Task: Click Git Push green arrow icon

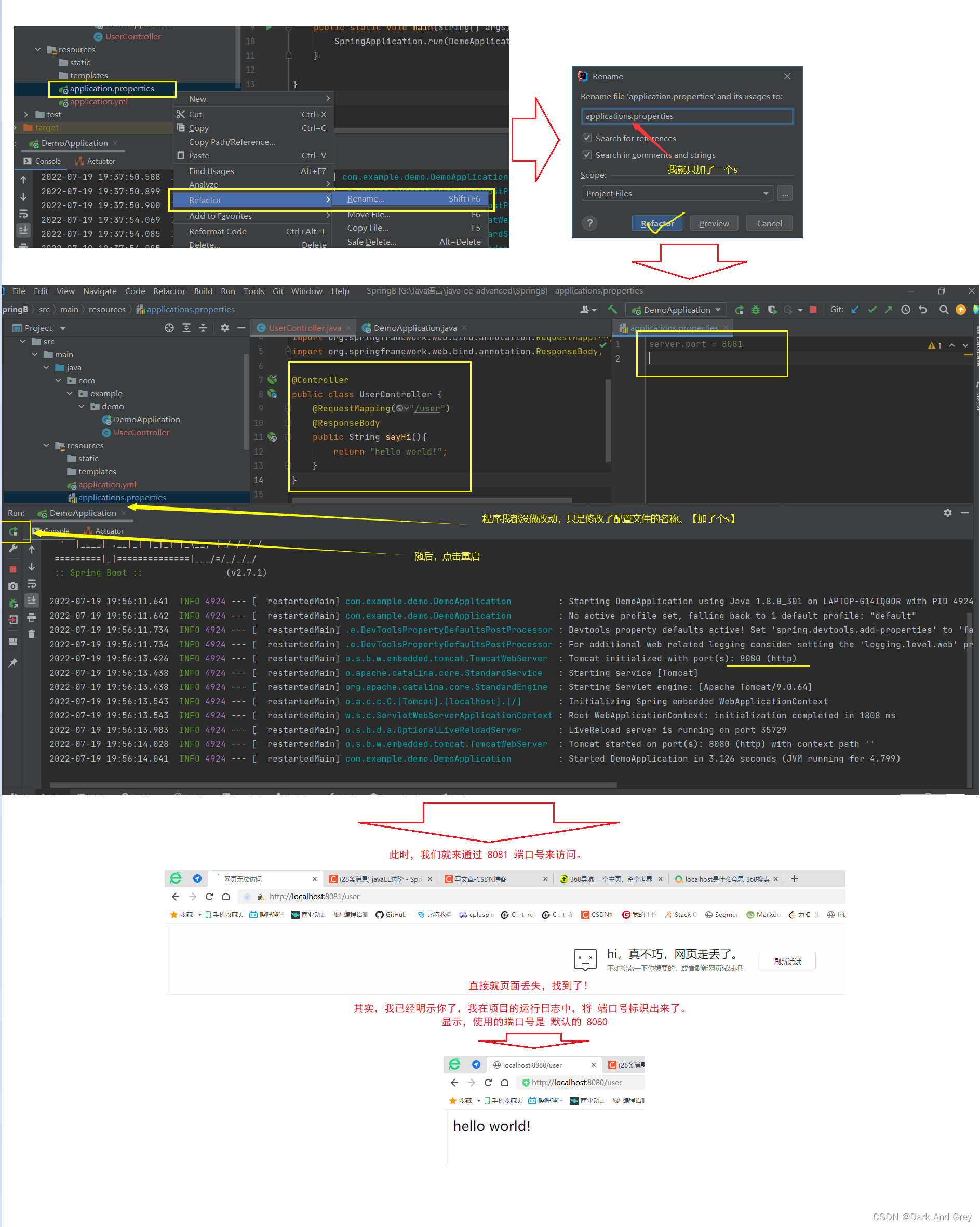Action: tap(889, 310)
